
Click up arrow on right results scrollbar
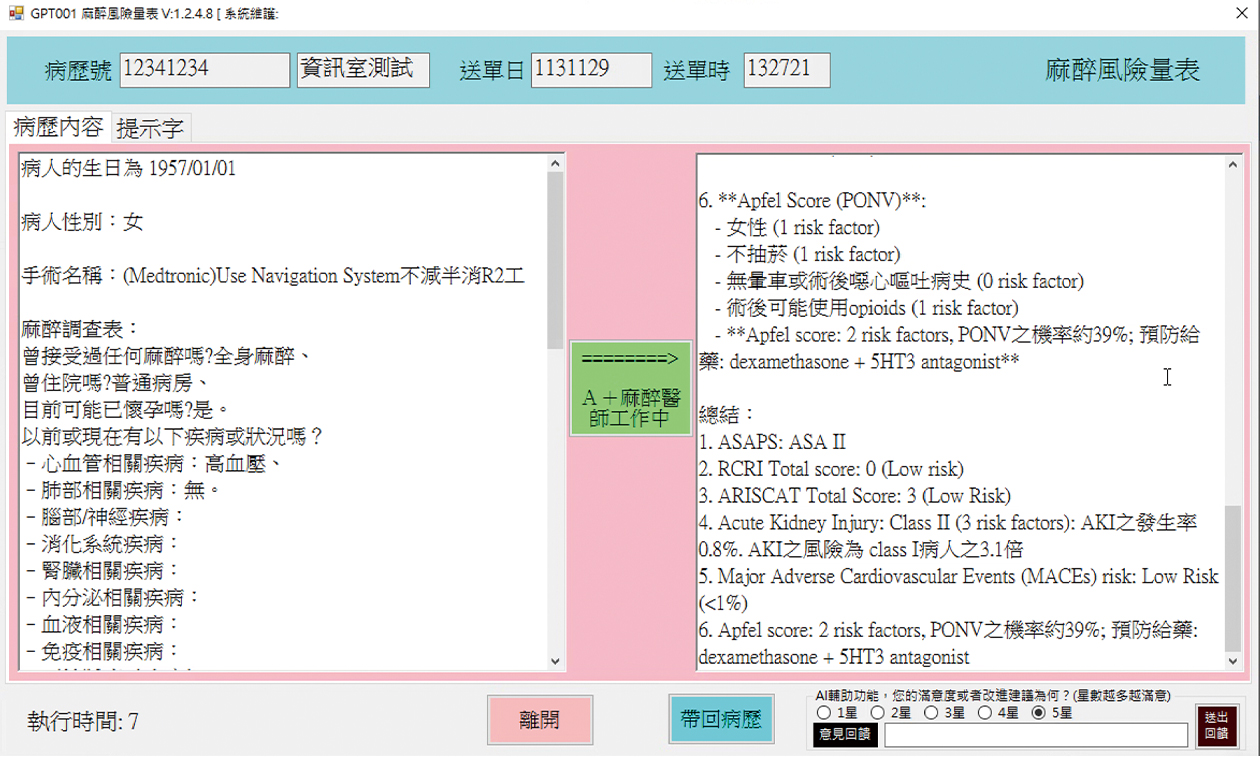point(1234,163)
